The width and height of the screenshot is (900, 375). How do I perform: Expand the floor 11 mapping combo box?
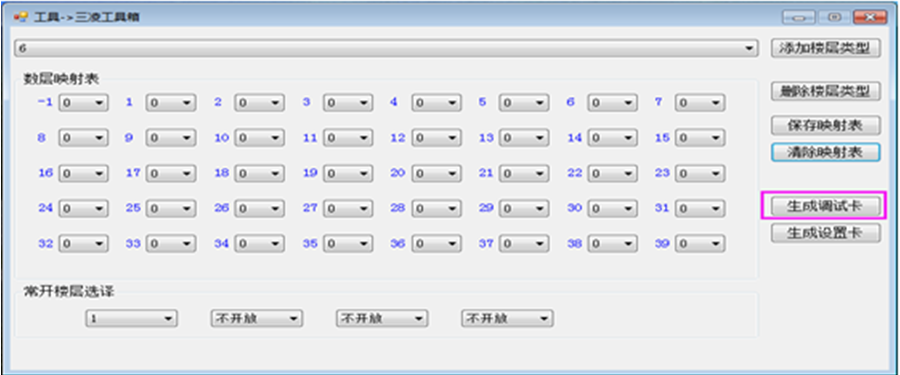click(348, 138)
